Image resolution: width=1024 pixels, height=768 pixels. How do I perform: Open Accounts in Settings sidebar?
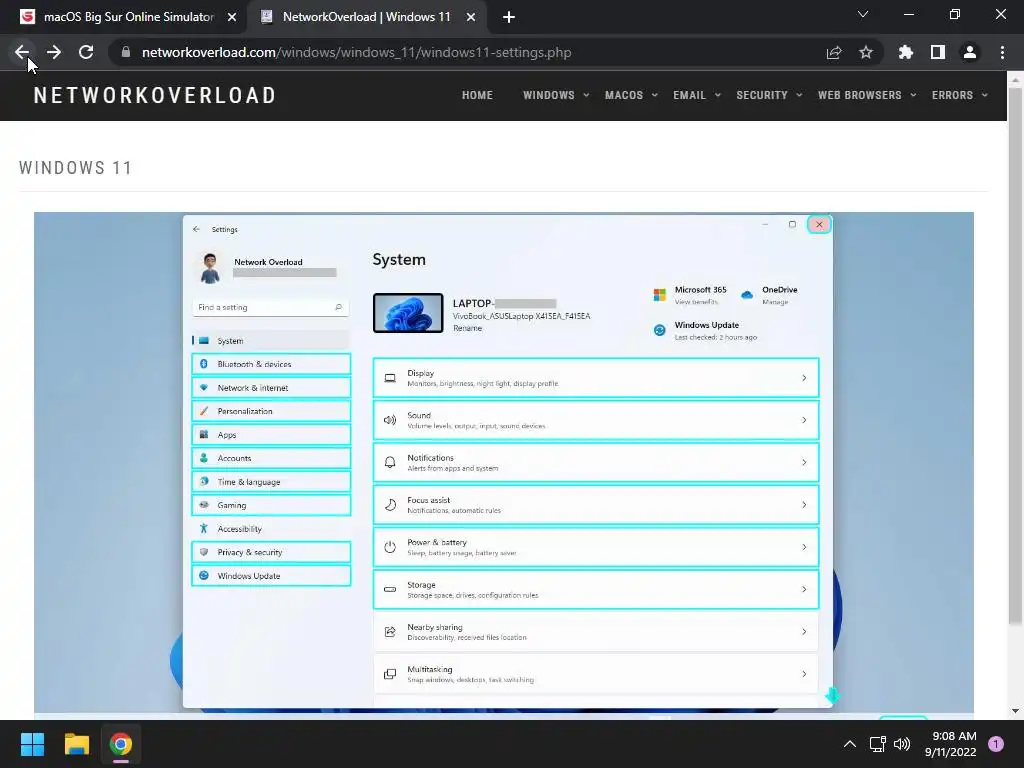coord(271,458)
